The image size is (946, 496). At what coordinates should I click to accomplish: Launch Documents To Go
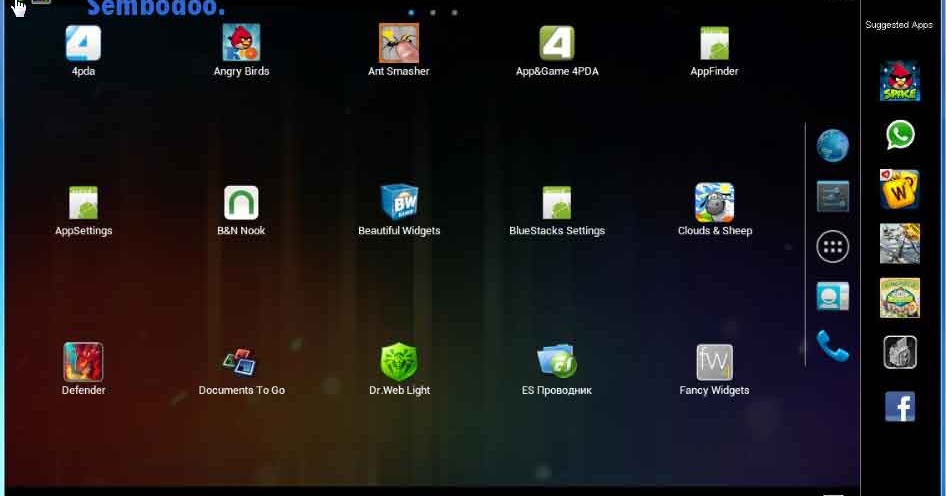tap(240, 362)
